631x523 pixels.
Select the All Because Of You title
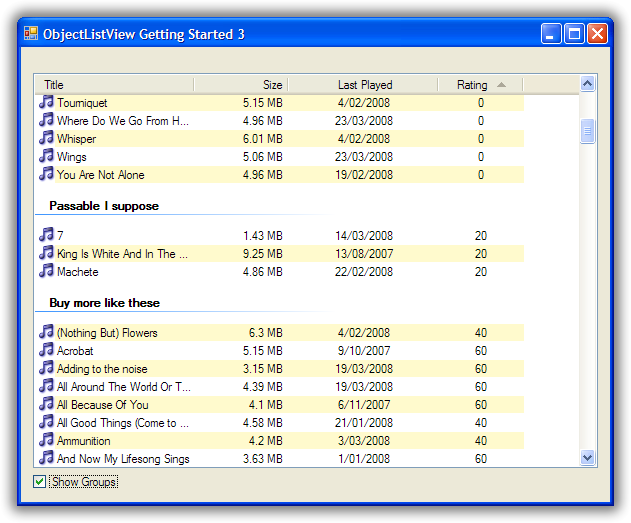[103, 405]
